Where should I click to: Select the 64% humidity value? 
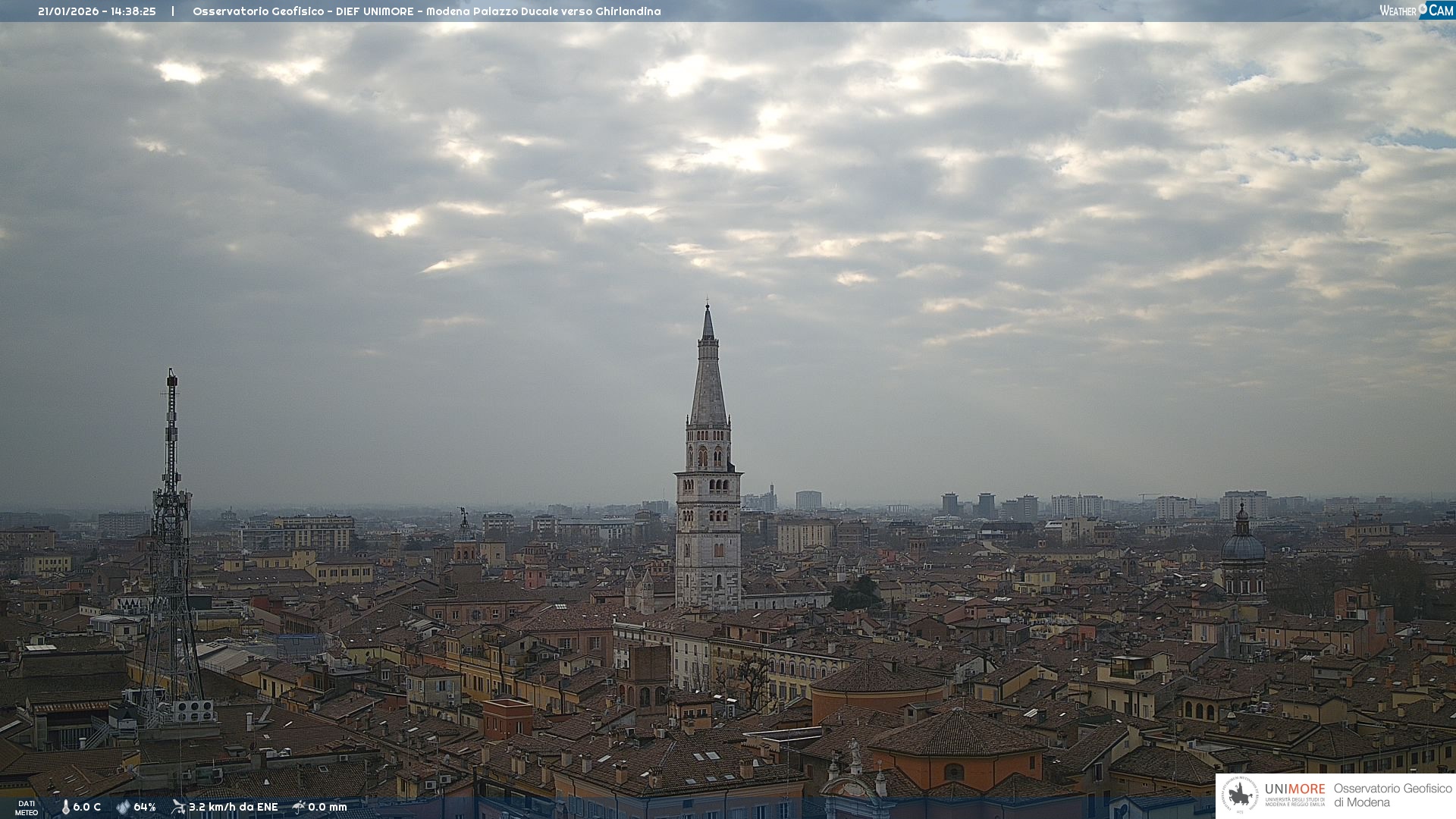[145, 807]
